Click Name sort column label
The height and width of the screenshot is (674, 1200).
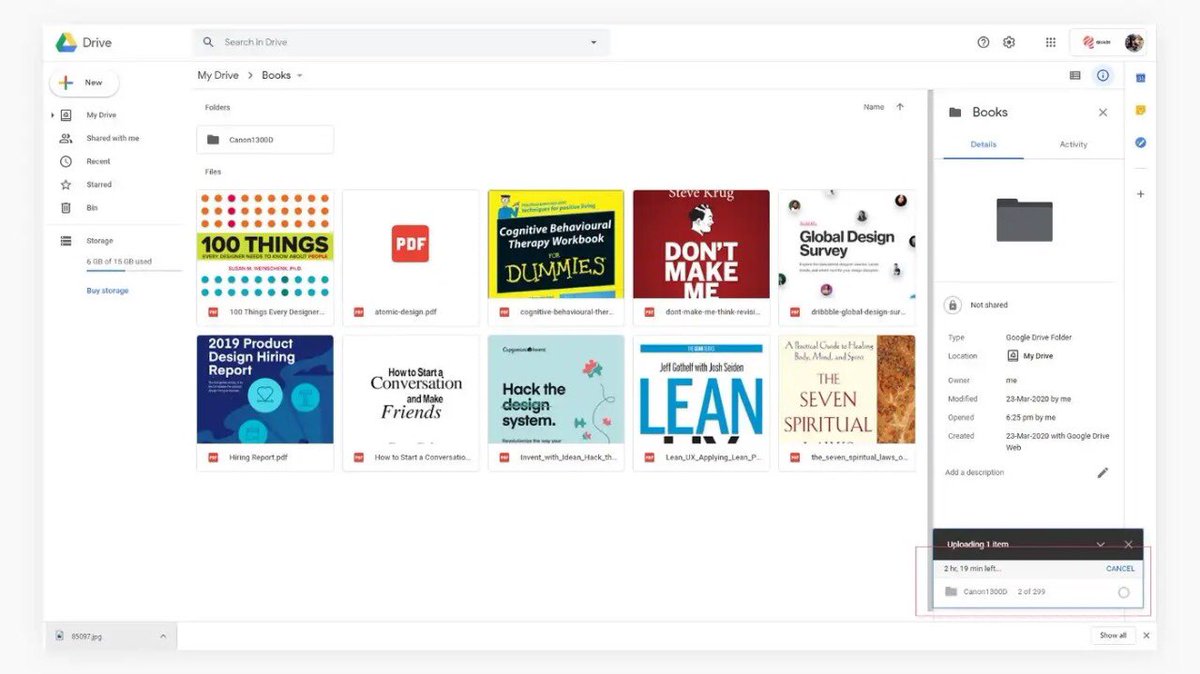tap(874, 107)
